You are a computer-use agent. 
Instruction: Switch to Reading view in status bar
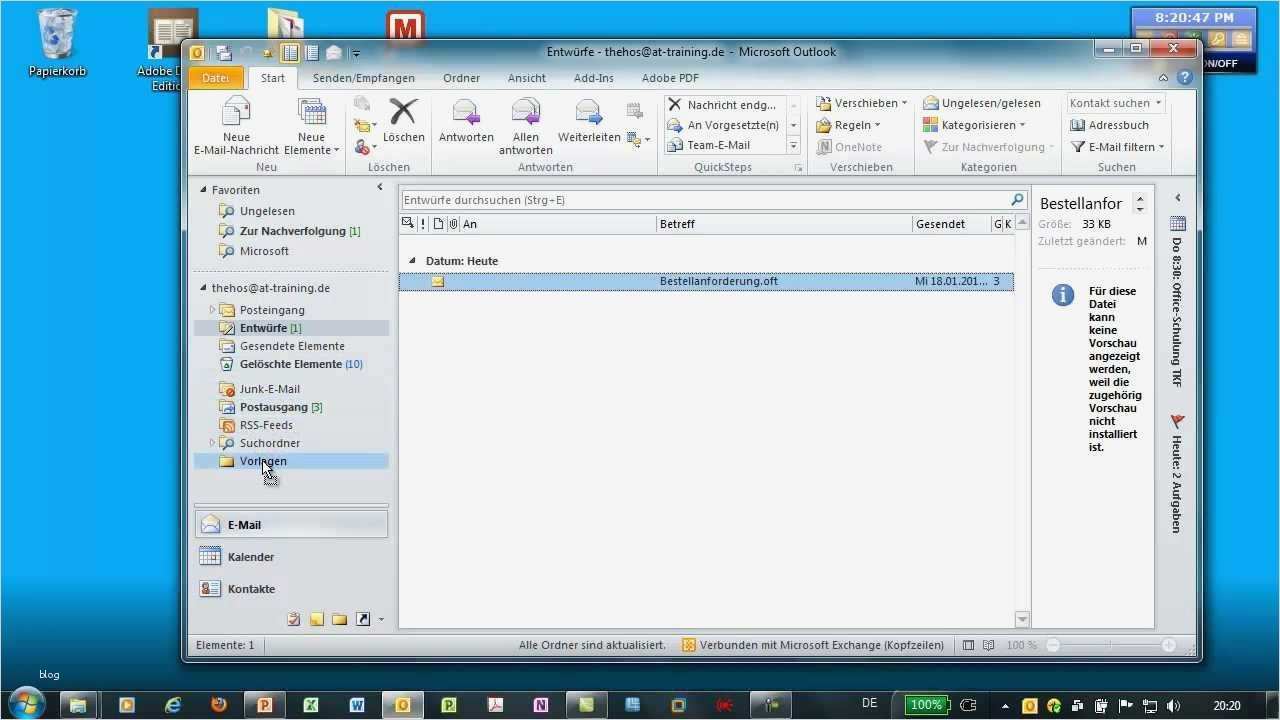pyautogui.click(x=988, y=645)
